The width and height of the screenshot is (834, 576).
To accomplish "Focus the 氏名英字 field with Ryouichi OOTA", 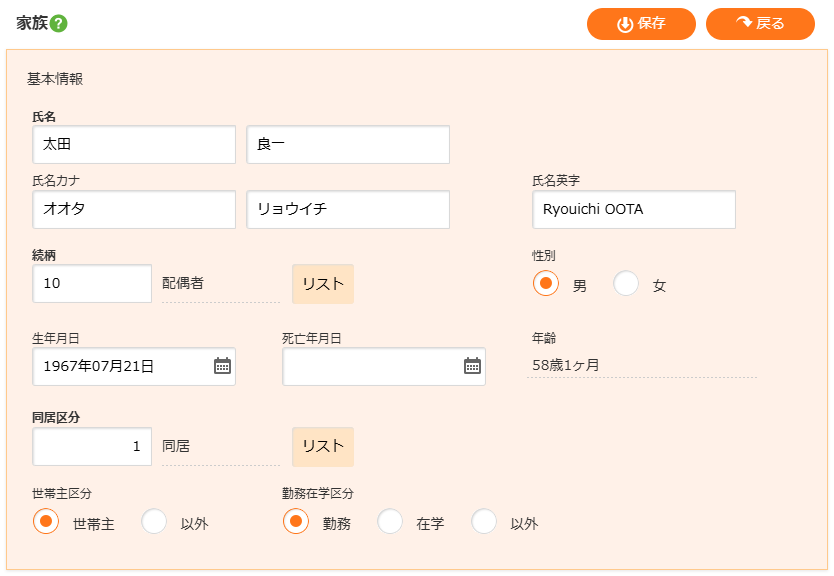I will pyautogui.click(x=634, y=210).
